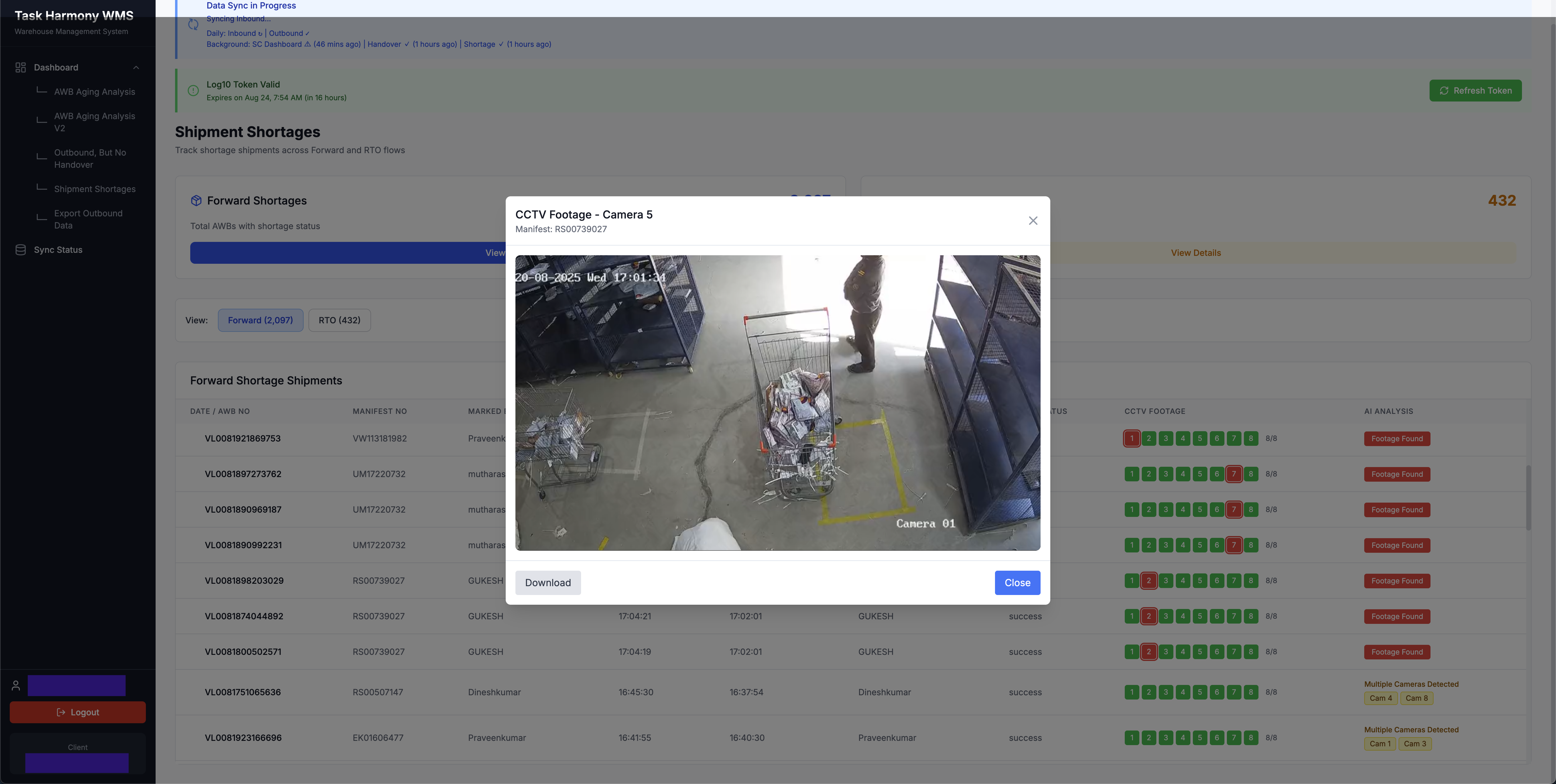1556x784 pixels.
Task: Click the Cam 4 tag for VL0081751065636
Action: (1380, 698)
